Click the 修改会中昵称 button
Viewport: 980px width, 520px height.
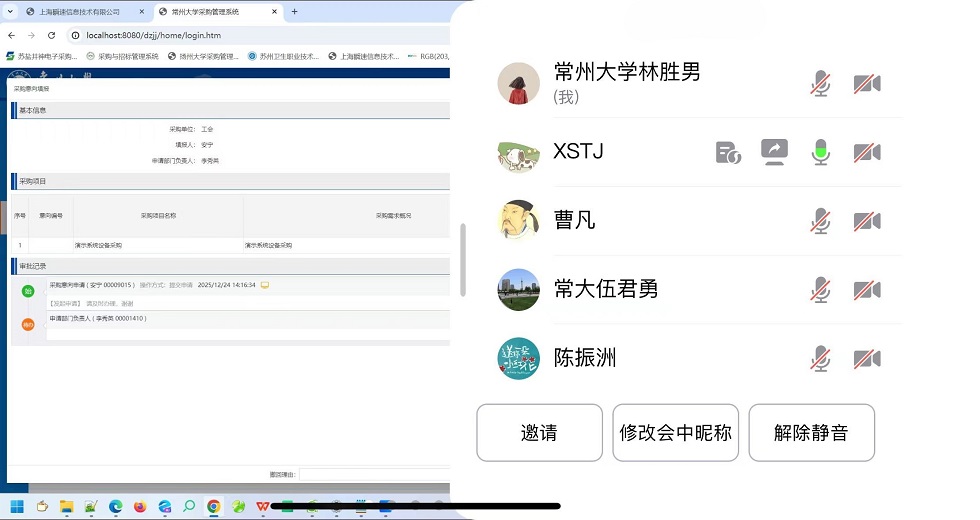click(x=675, y=433)
